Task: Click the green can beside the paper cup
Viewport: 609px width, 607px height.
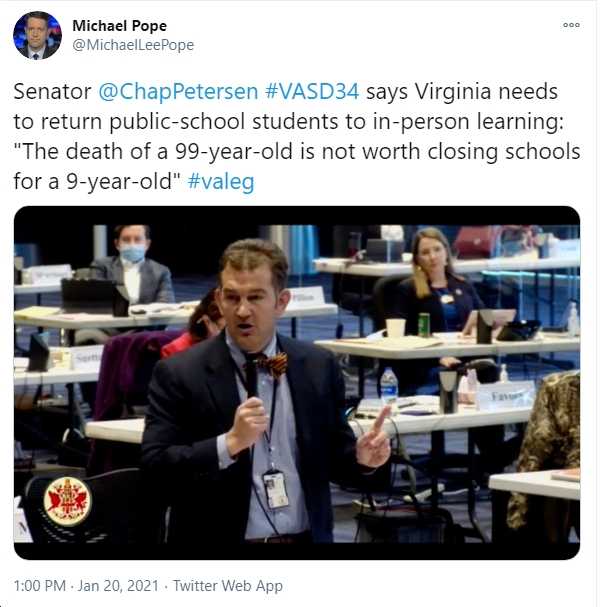Action: coord(424,325)
